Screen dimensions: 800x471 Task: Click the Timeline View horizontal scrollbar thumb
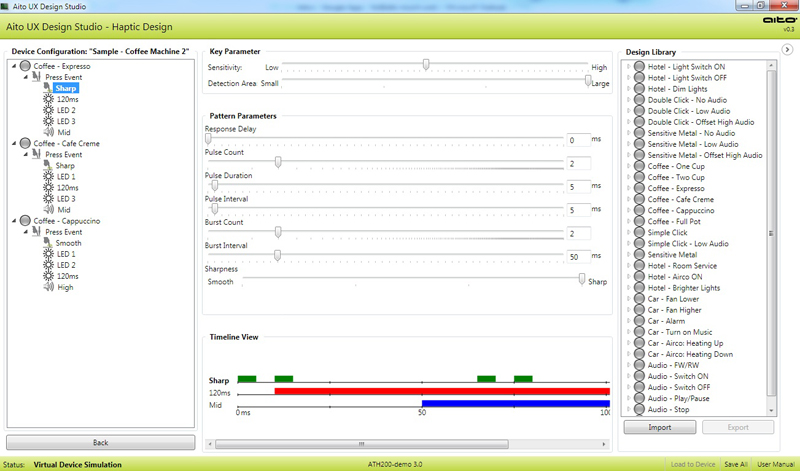point(362,444)
